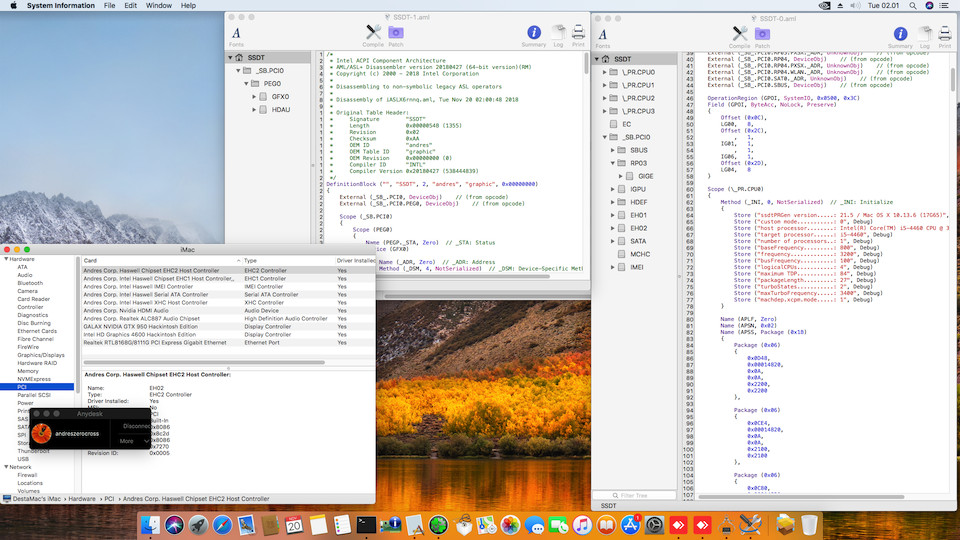This screenshot has width=960, height=540.
Task: Open the Window menu in menu bar
Action: pos(158,6)
